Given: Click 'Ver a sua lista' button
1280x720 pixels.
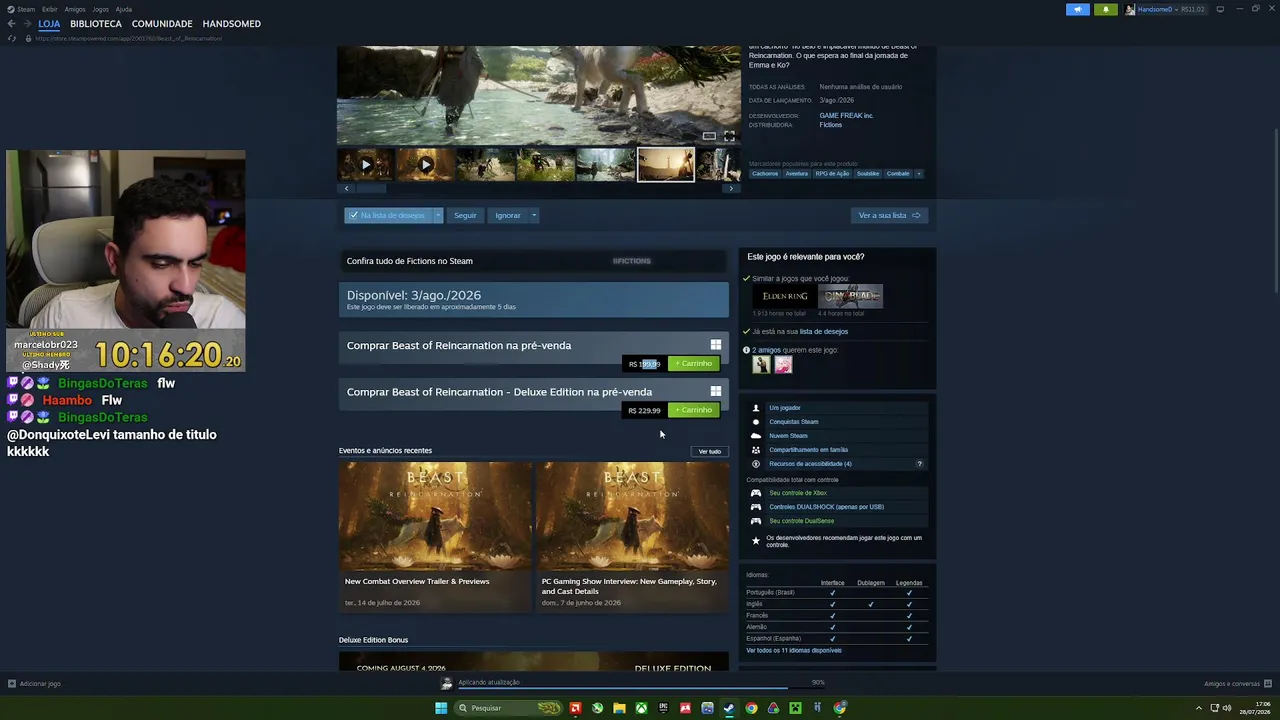Looking at the screenshot, I should [x=889, y=215].
